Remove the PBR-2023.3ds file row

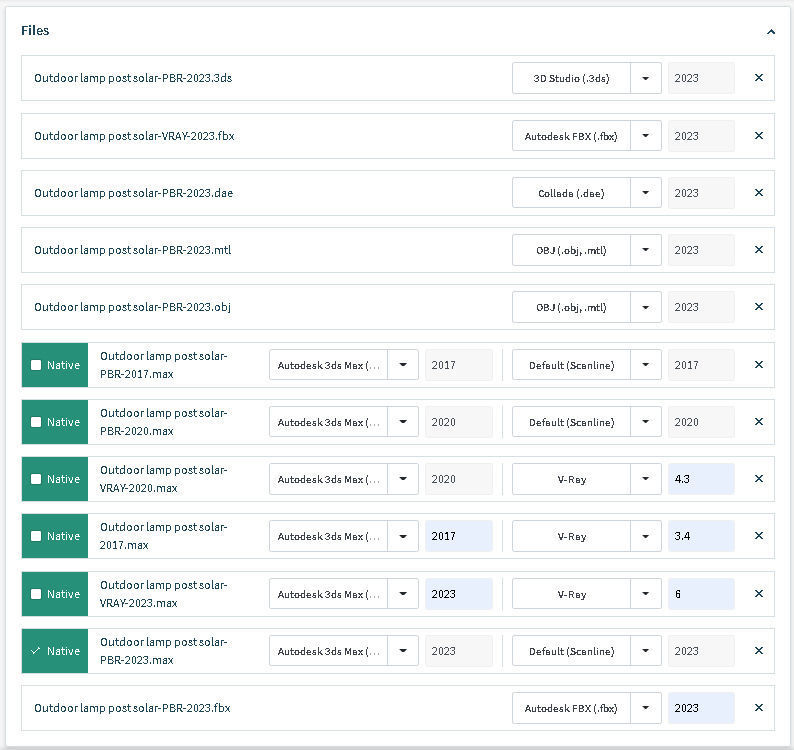click(x=759, y=78)
